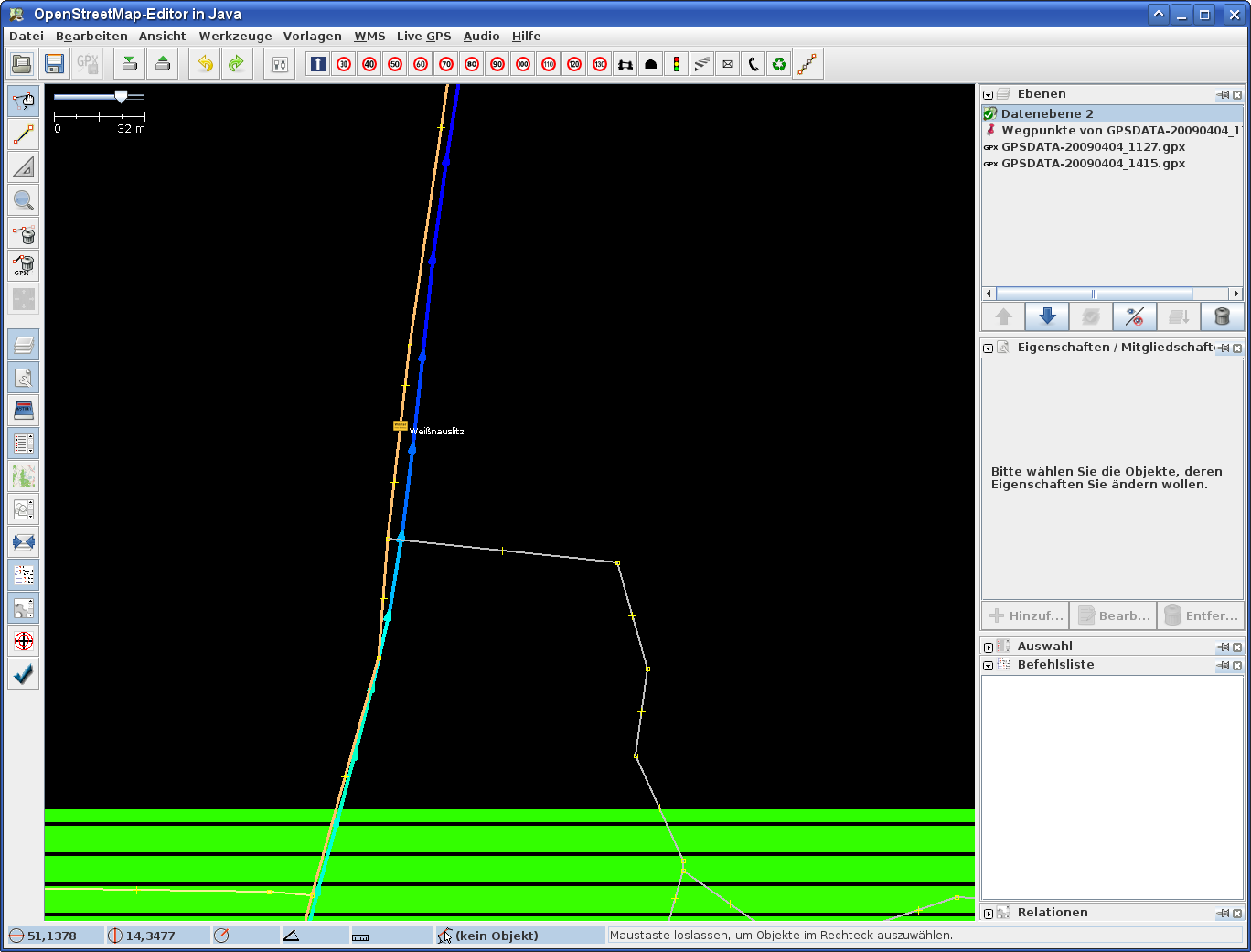Select the GPSDATA-20090404_1127.gpx layer
This screenshot has height=952, width=1251.
[1093, 147]
